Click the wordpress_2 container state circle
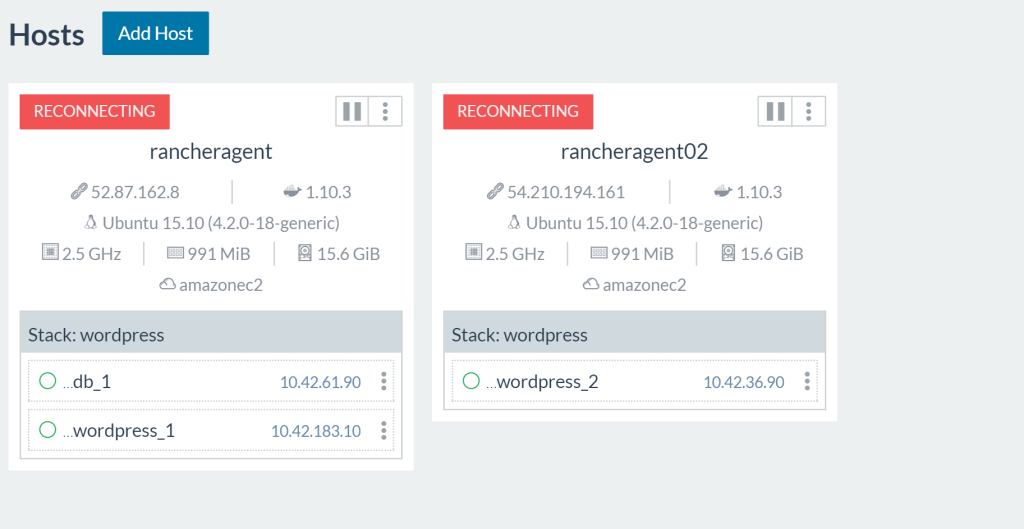Viewport: 1024px width, 529px height. click(x=471, y=381)
